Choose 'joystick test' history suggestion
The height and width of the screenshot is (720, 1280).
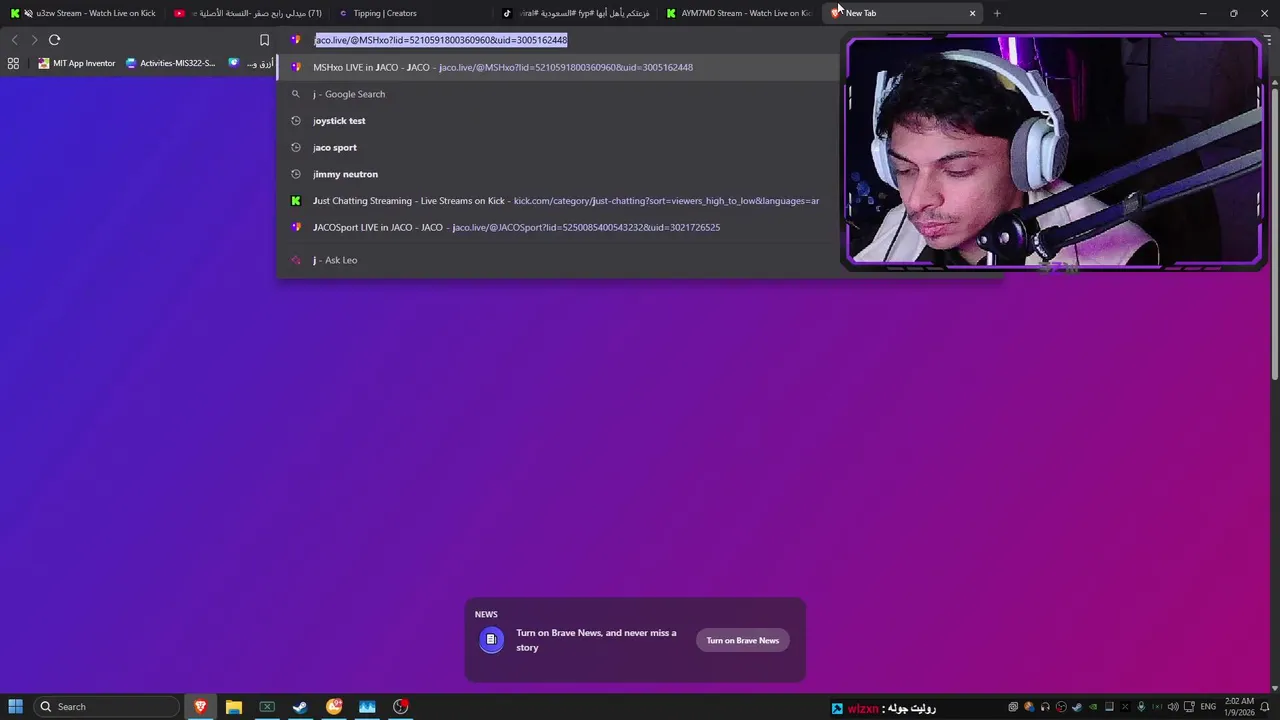pos(560,121)
